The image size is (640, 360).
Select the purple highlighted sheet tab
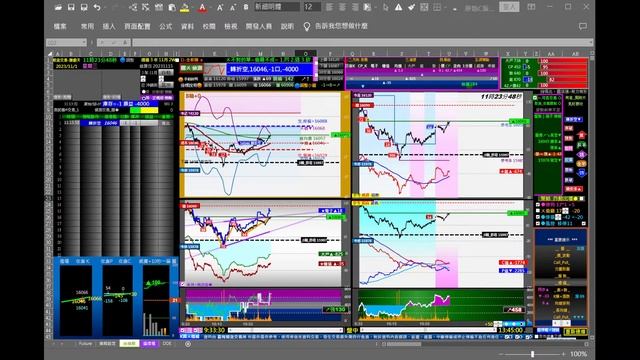pos(149,344)
